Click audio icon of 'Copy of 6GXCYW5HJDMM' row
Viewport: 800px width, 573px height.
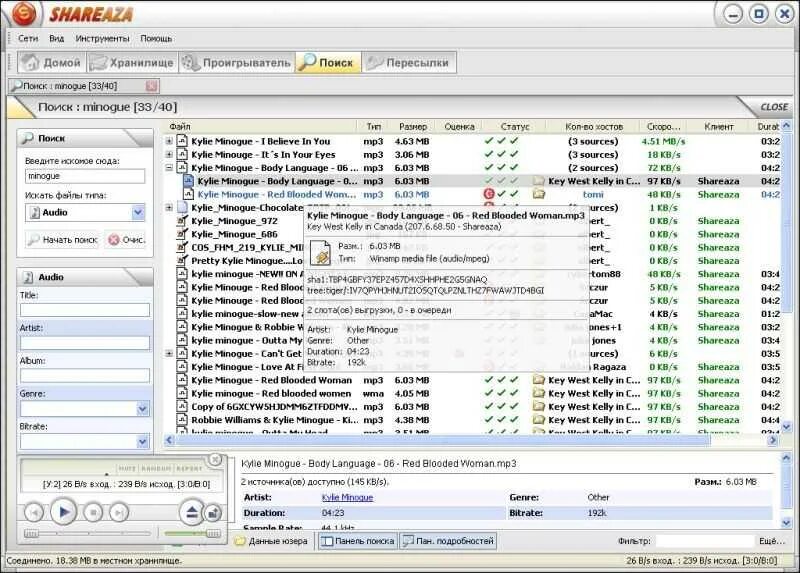click(x=182, y=406)
